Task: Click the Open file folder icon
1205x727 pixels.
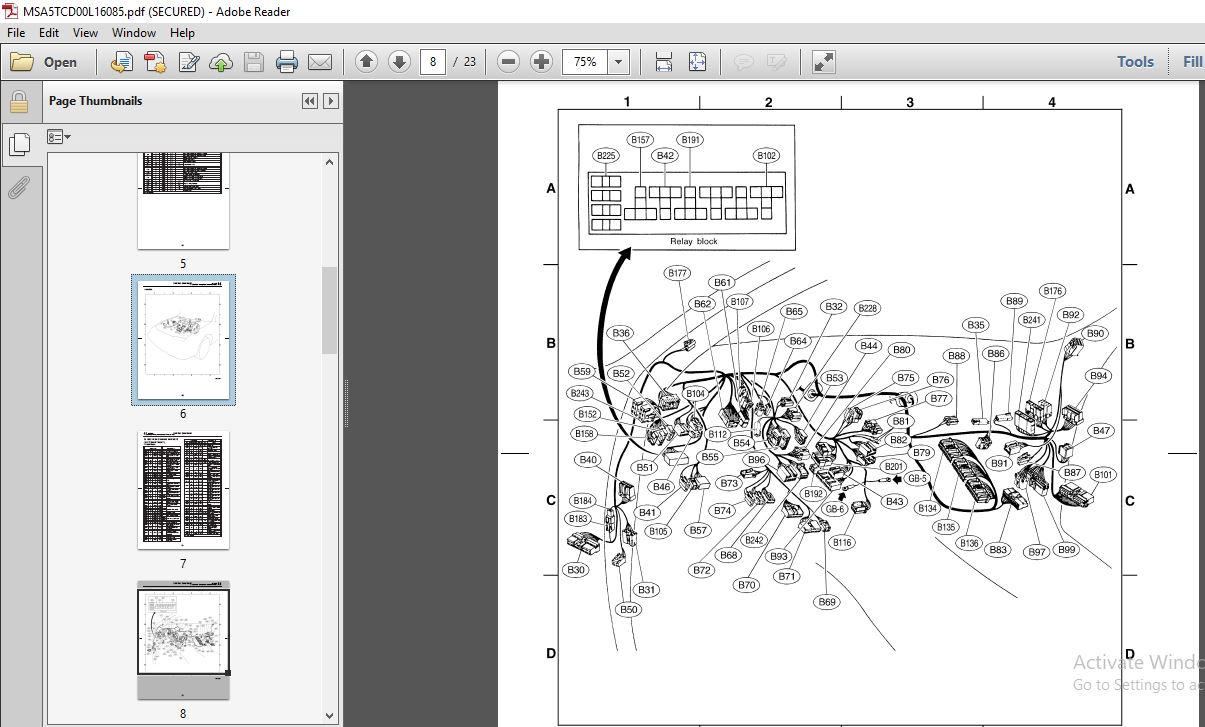Action: coord(22,62)
